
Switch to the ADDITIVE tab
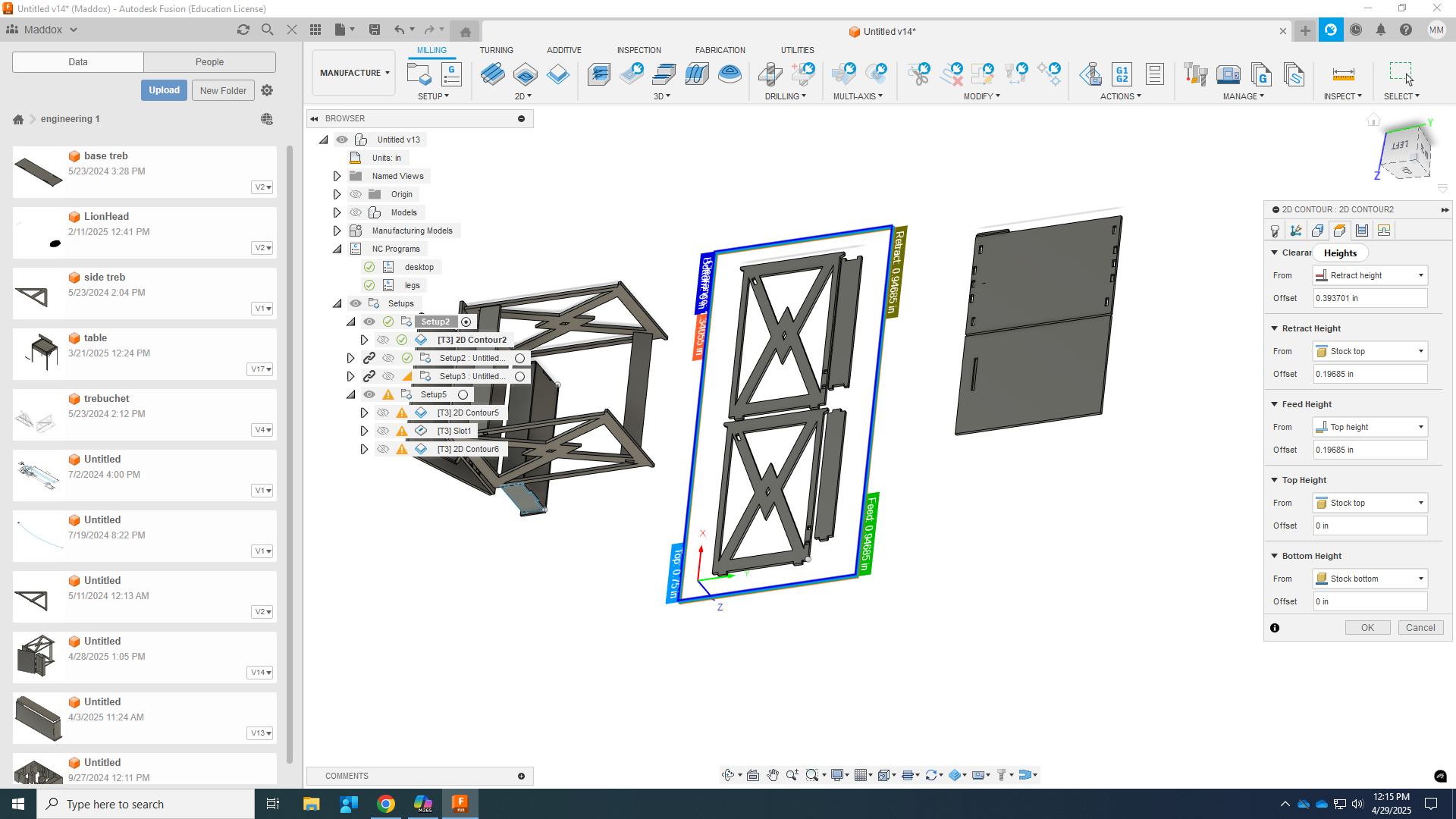click(564, 50)
